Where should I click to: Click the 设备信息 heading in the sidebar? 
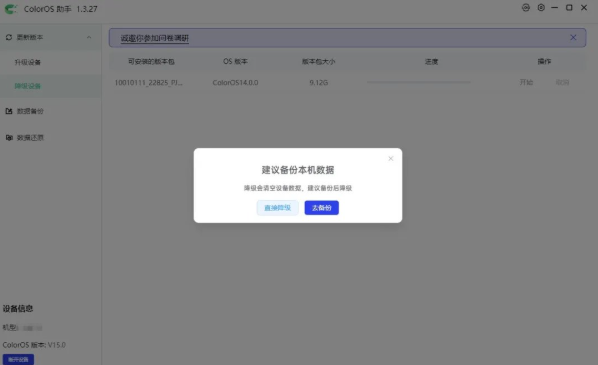coord(18,309)
